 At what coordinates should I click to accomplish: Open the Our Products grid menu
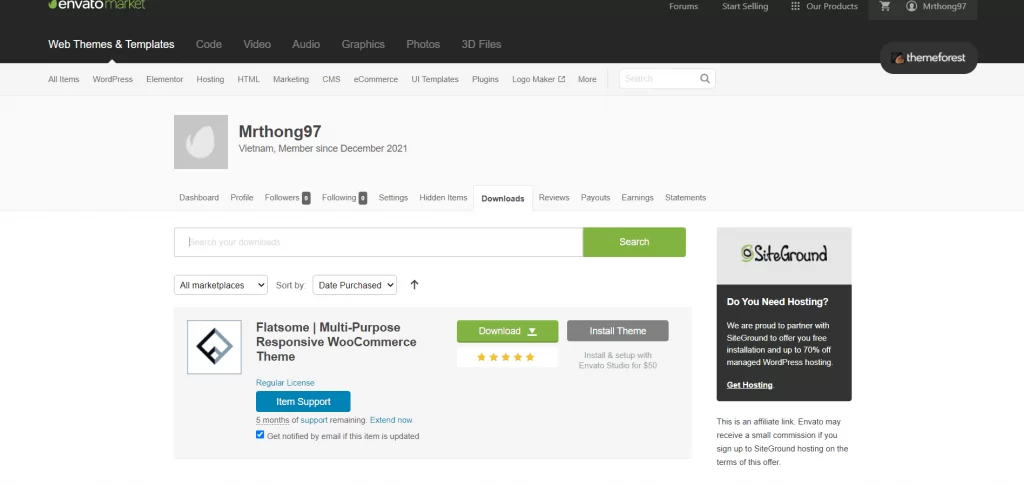(x=824, y=7)
